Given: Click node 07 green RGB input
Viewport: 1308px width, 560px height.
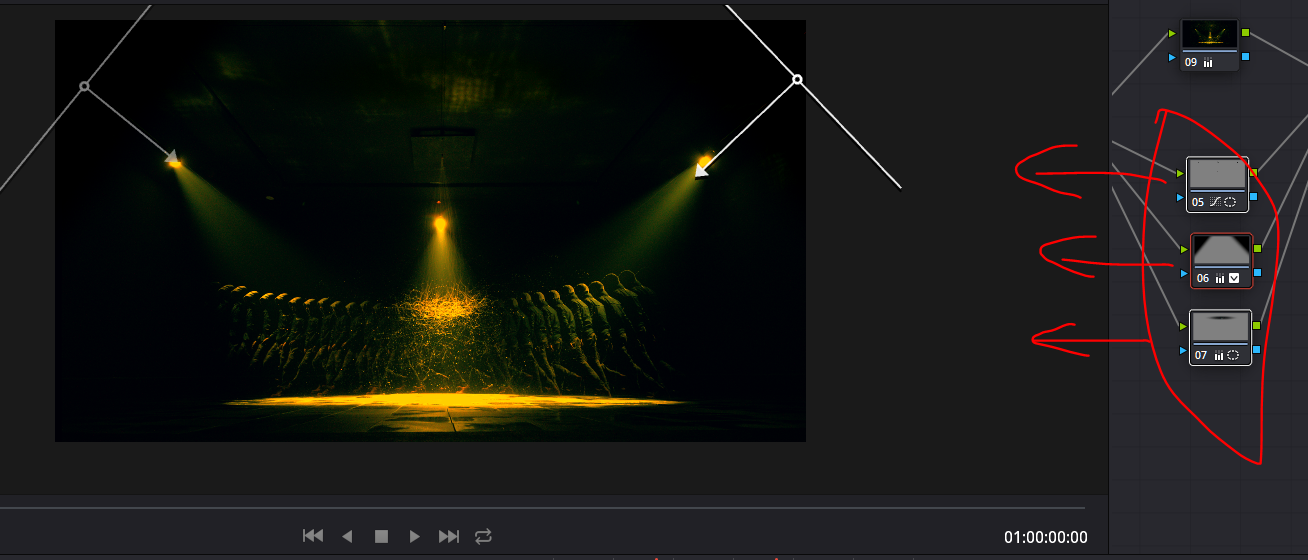Looking at the screenshot, I should pos(1183,326).
